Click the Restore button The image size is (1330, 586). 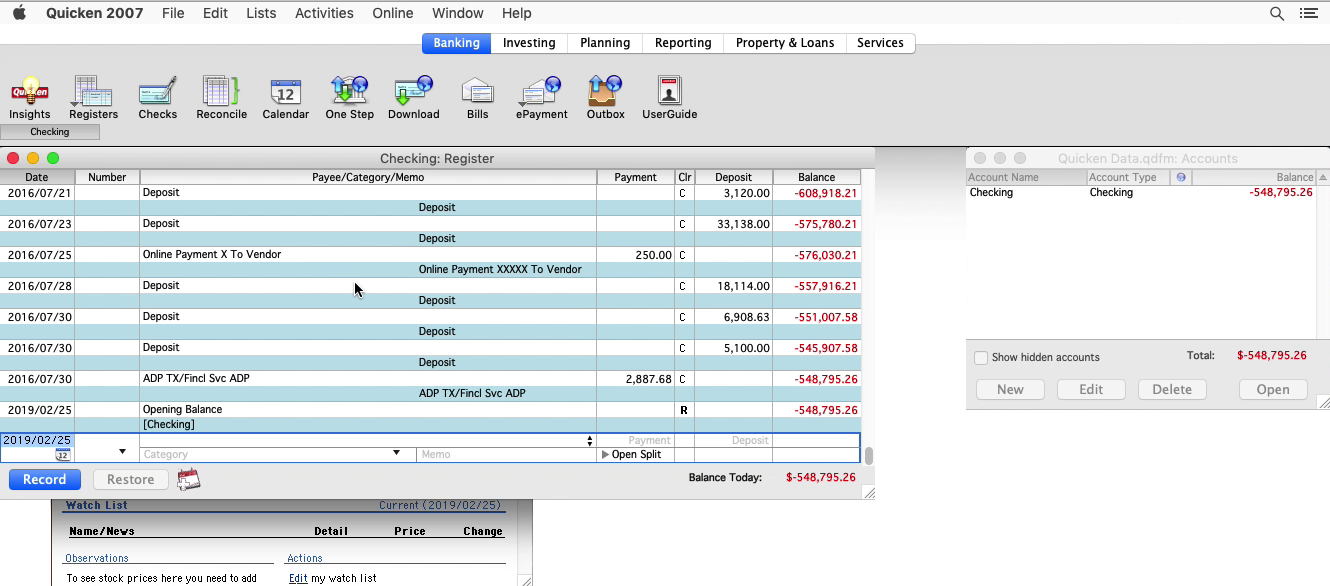click(131, 479)
